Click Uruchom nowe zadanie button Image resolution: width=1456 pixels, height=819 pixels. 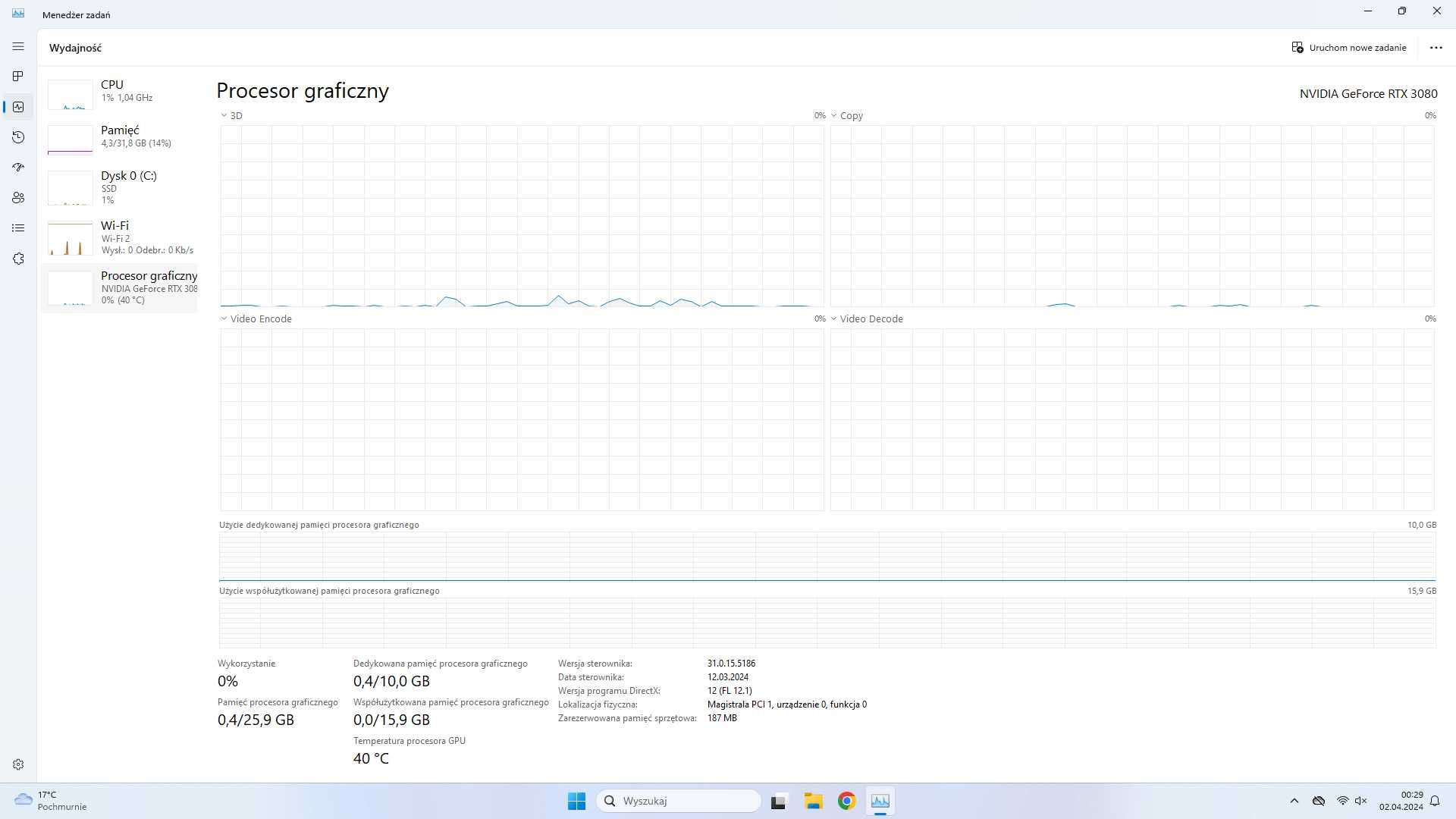coord(1349,47)
